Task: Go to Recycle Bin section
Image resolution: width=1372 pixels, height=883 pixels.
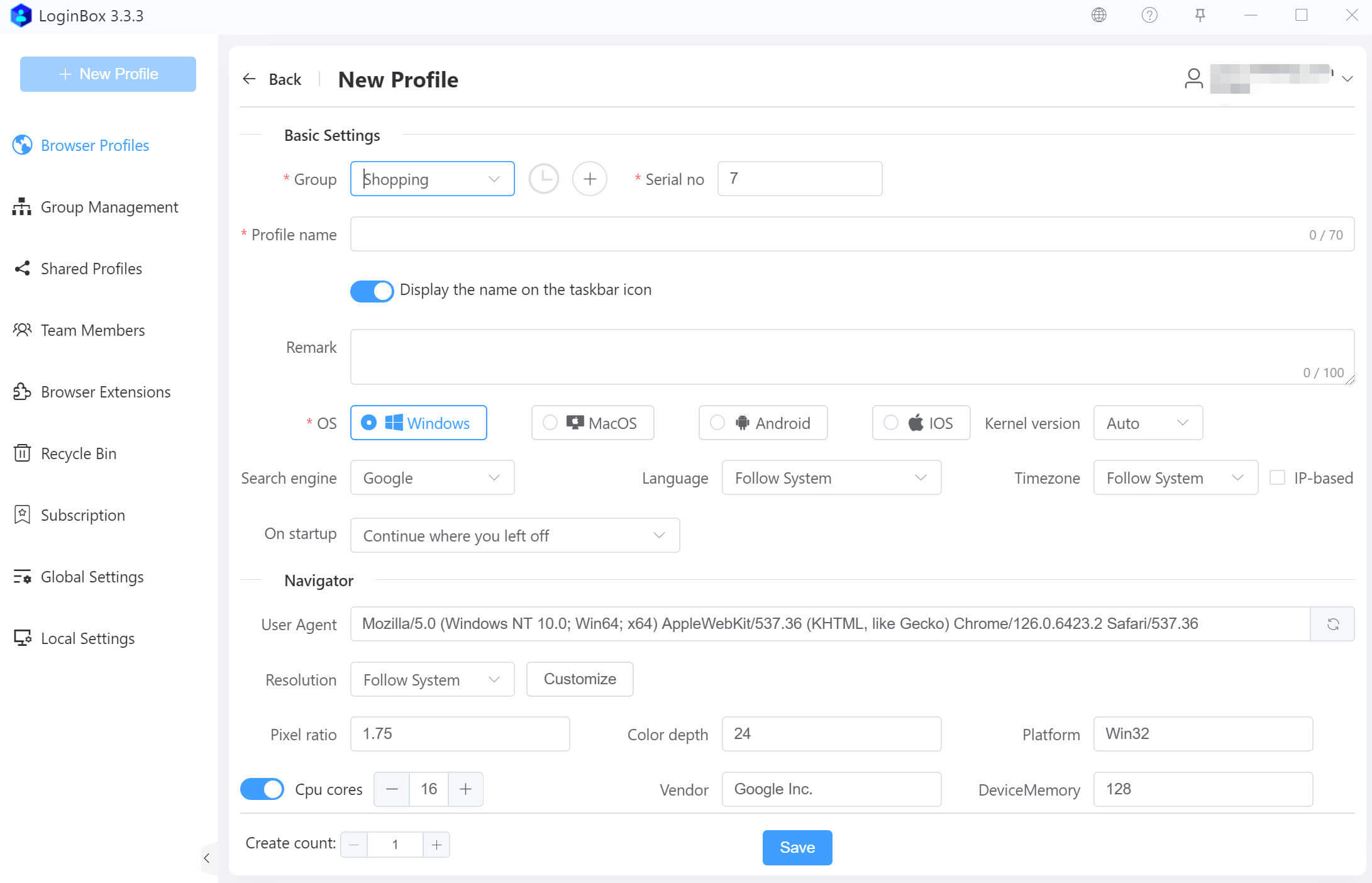Action: [x=79, y=453]
